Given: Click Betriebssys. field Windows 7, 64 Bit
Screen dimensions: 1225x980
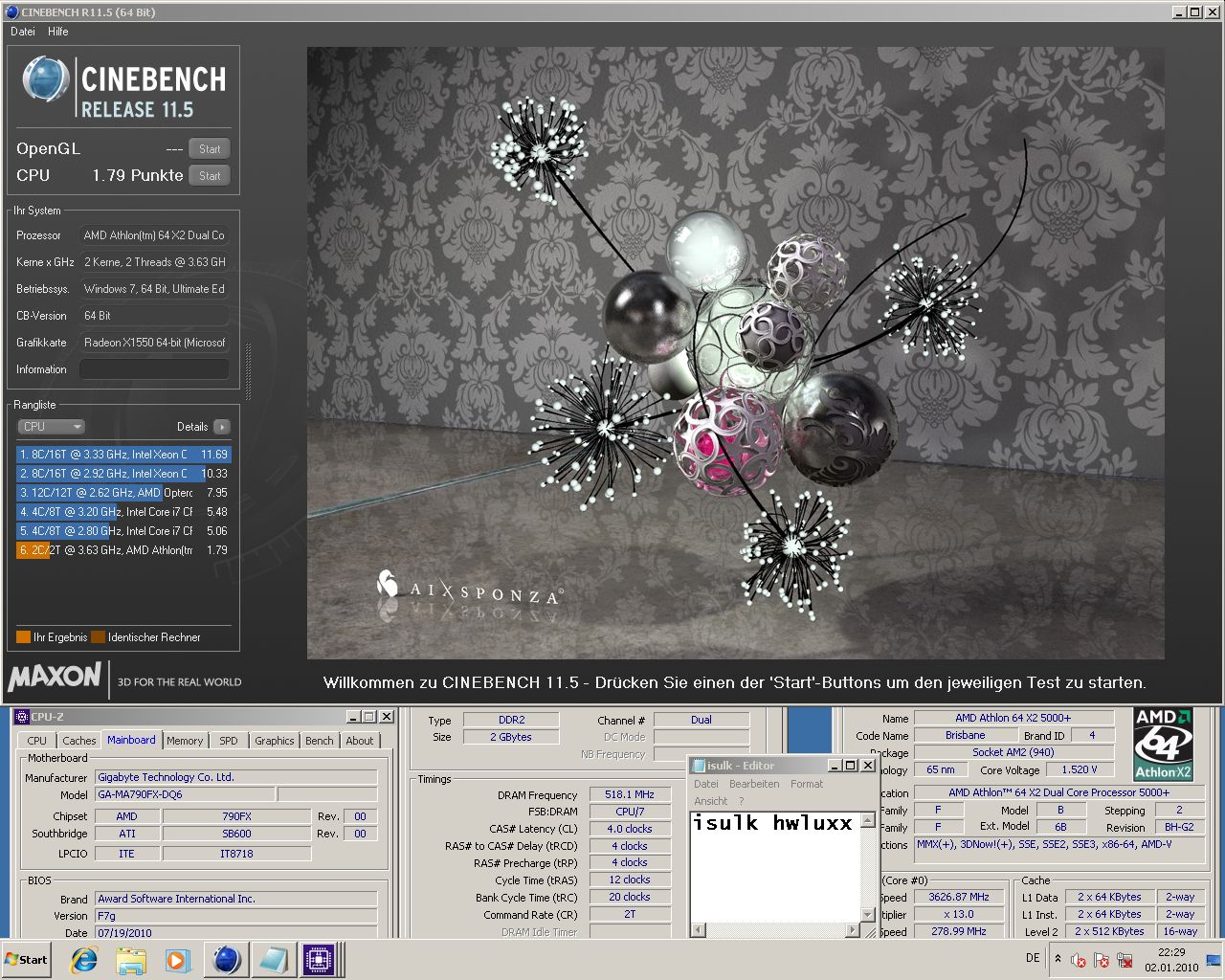Looking at the screenshot, I should (154, 289).
